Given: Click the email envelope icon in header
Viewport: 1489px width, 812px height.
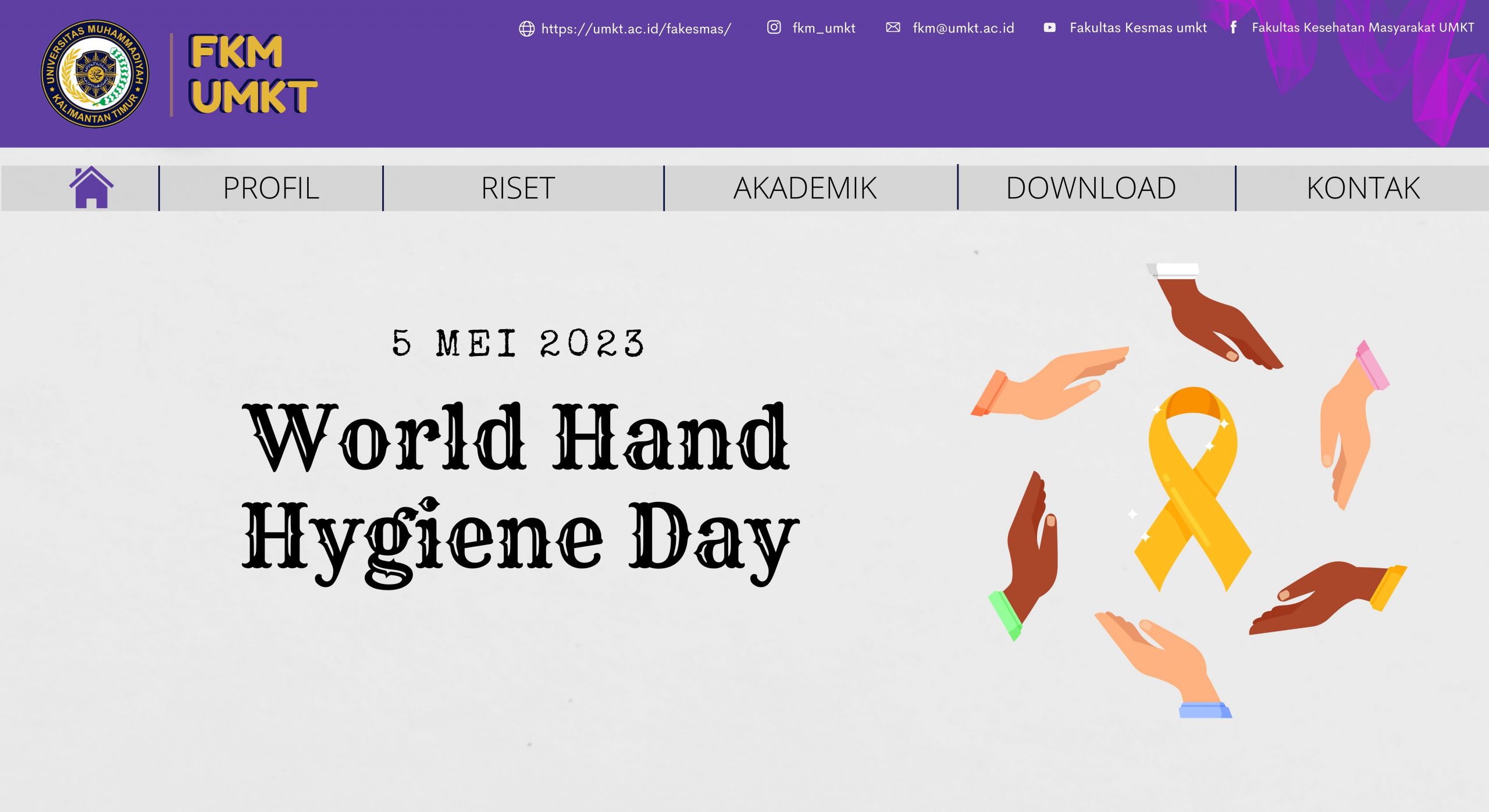Looking at the screenshot, I should [x=894, y=27].
